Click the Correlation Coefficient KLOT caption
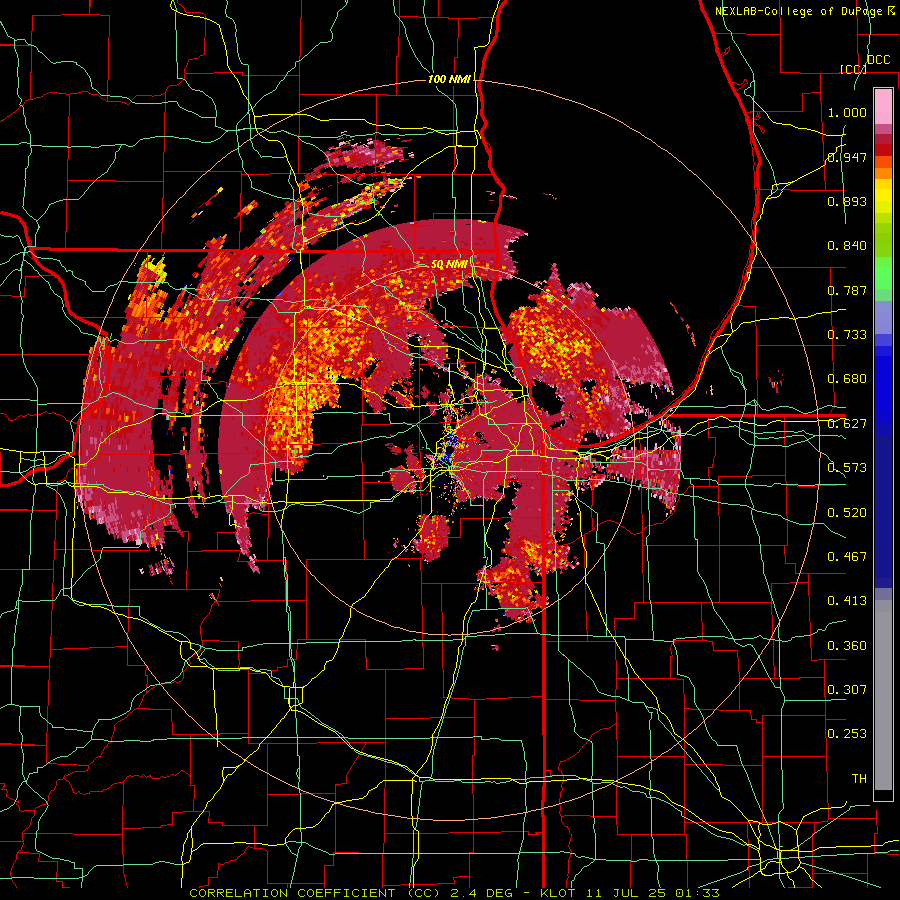 coord(454,893)
